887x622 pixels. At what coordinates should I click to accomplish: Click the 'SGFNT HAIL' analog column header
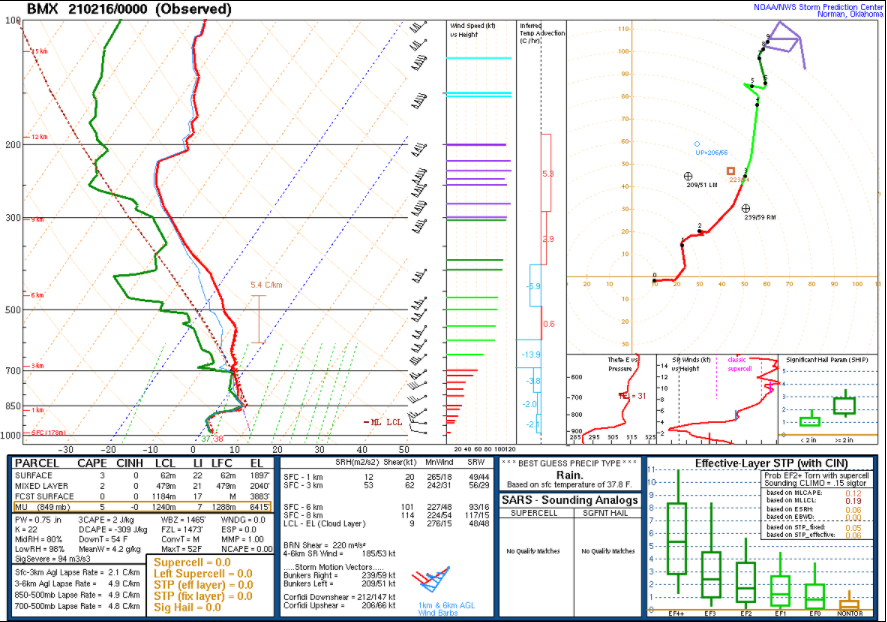point(605,513)
